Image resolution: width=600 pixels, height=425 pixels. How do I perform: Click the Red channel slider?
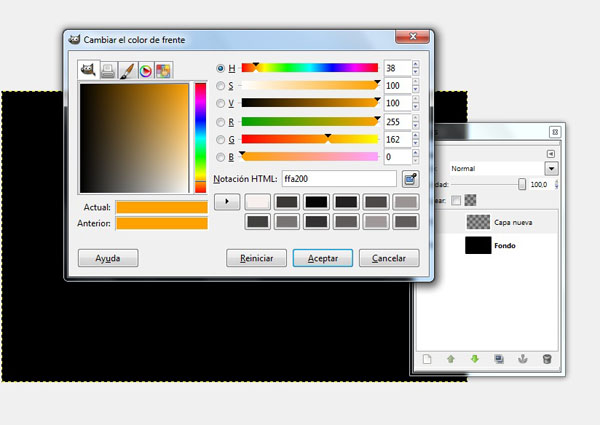(310, 122)
